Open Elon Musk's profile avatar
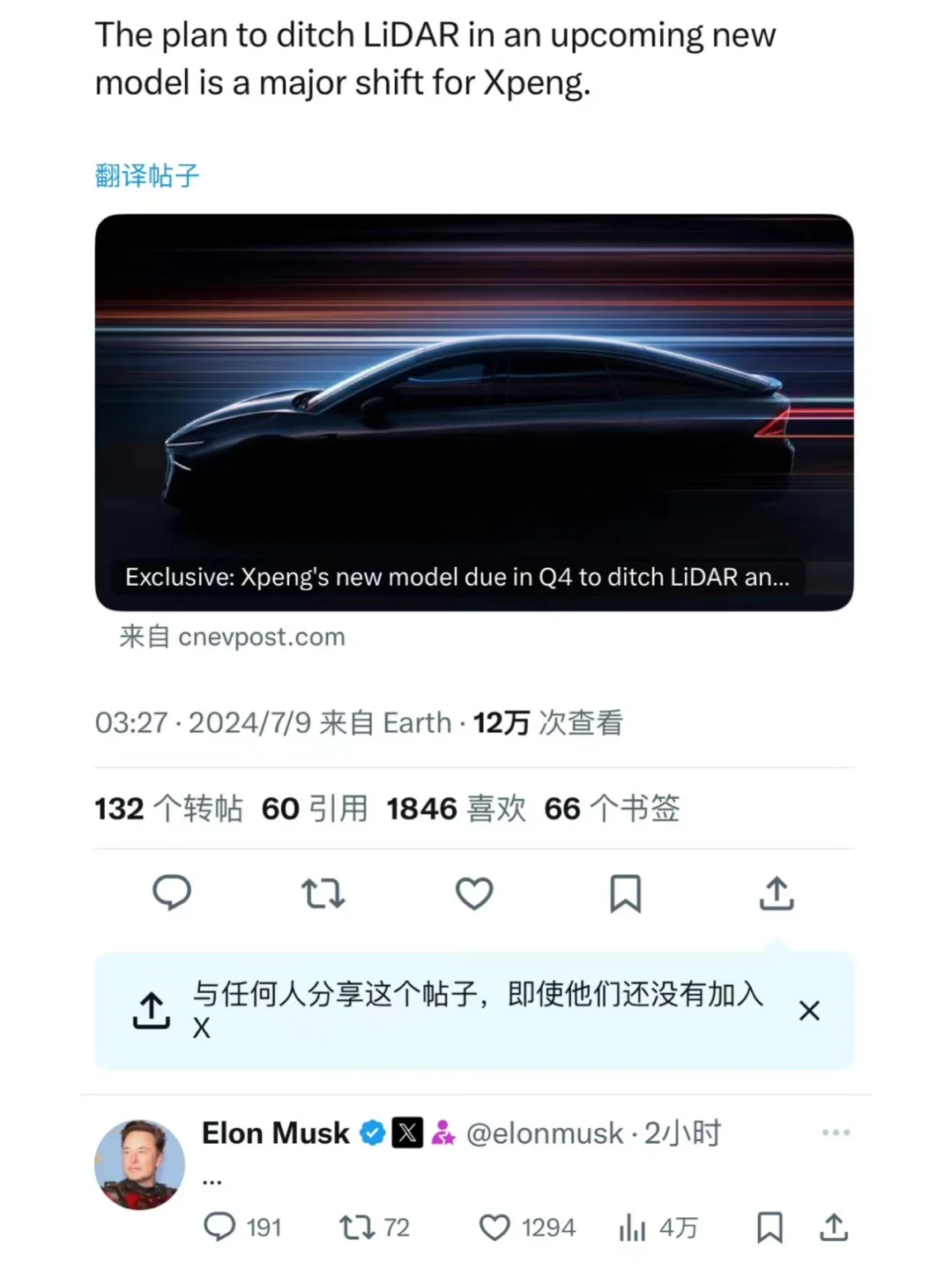This screenshot has height=1270, width=952. [x=139, y=1164]
